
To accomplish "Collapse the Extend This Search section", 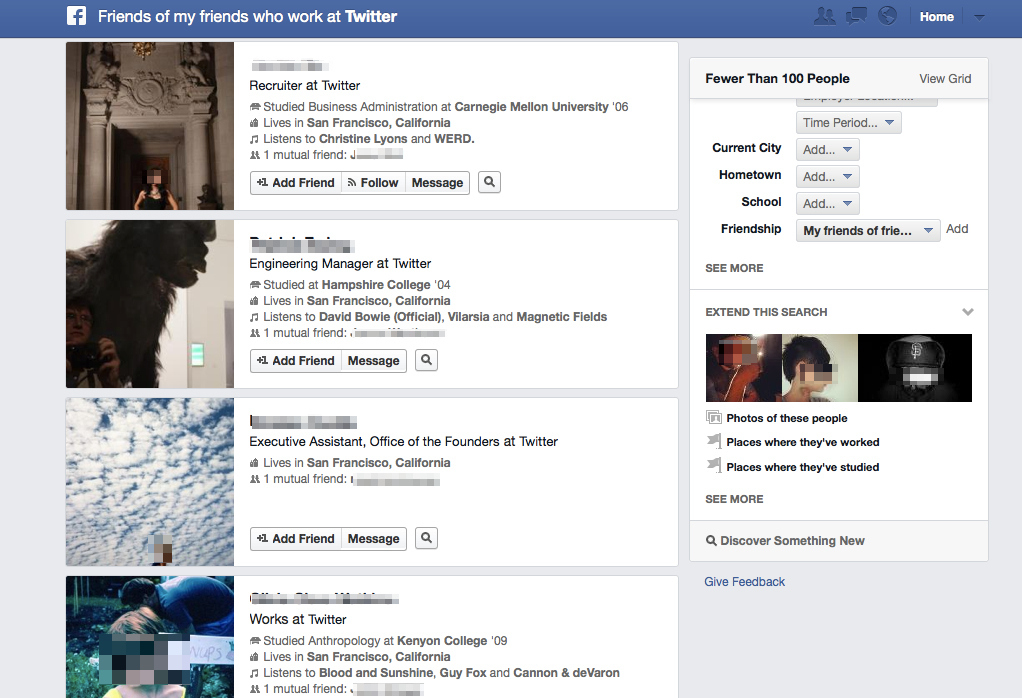I will pos(968,312).
